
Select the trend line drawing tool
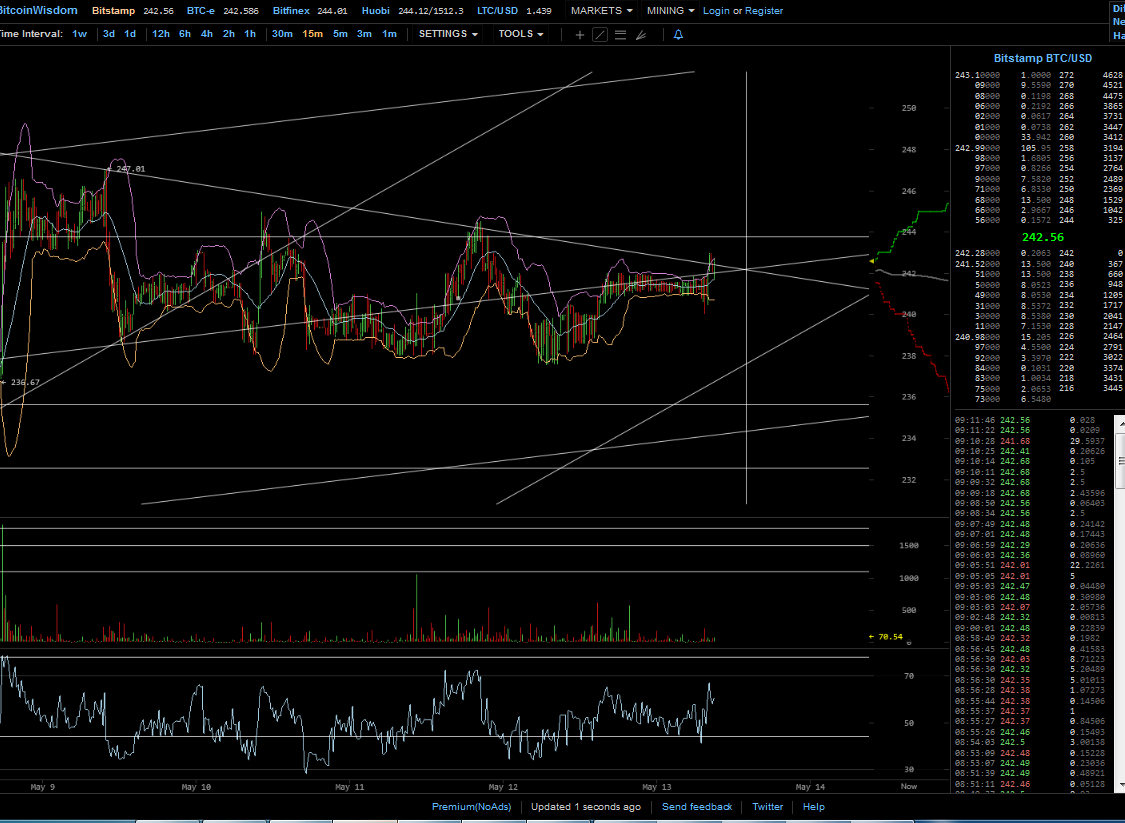[600, 34]
